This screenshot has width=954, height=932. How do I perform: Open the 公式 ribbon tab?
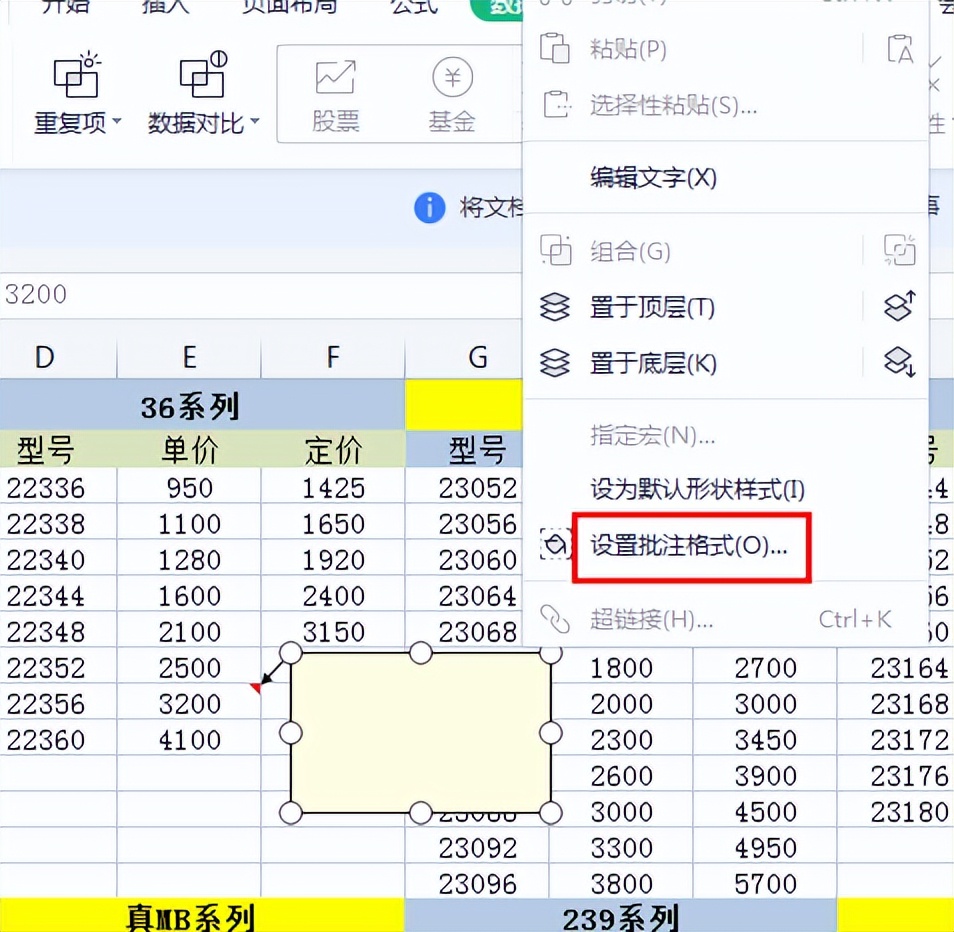pos(414,6)
